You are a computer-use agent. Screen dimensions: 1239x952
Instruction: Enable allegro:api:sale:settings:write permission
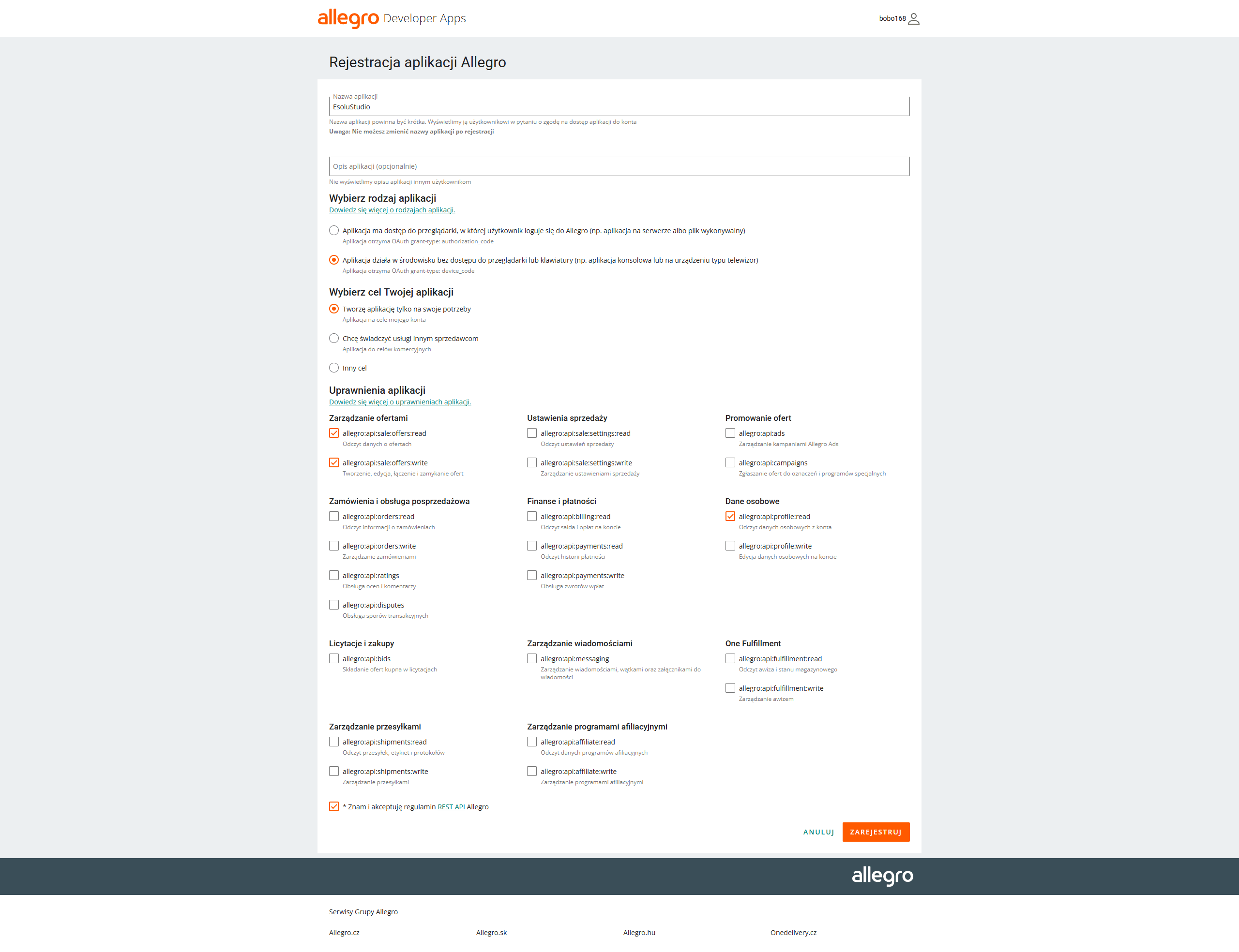click(x=531, y=462)
